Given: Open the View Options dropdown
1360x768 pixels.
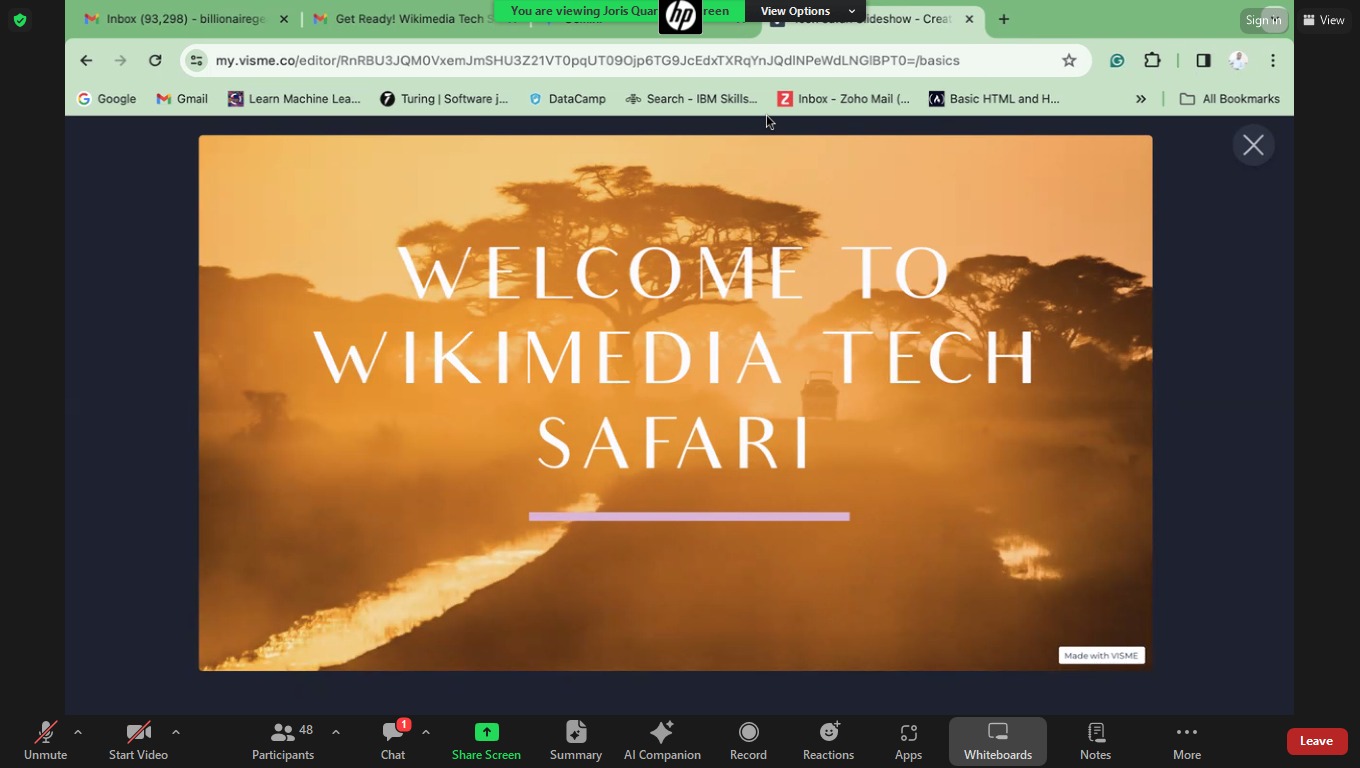Looking at the screenshot, I should pyautogui.click(x=807, y=11).
